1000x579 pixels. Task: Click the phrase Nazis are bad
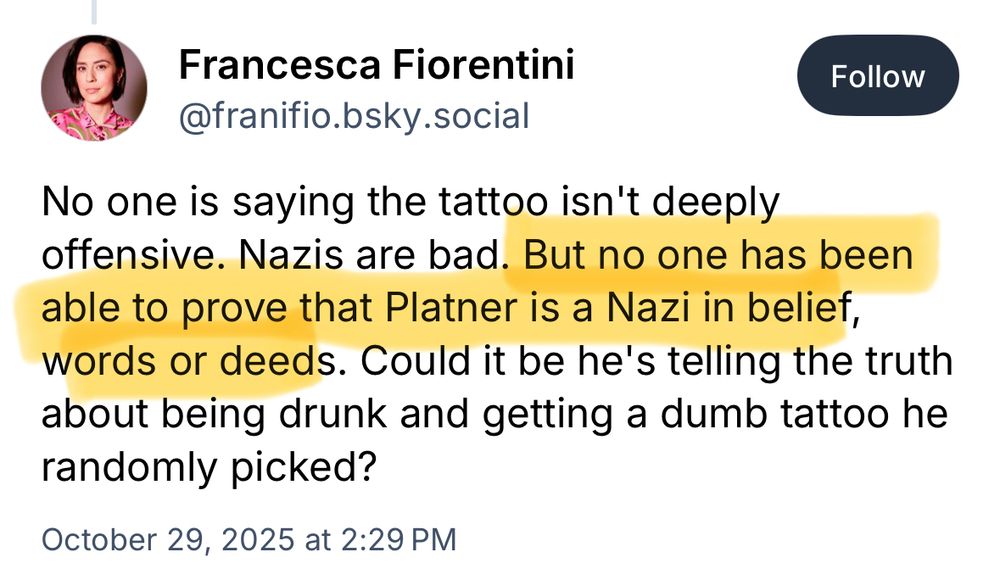[370, 254]
